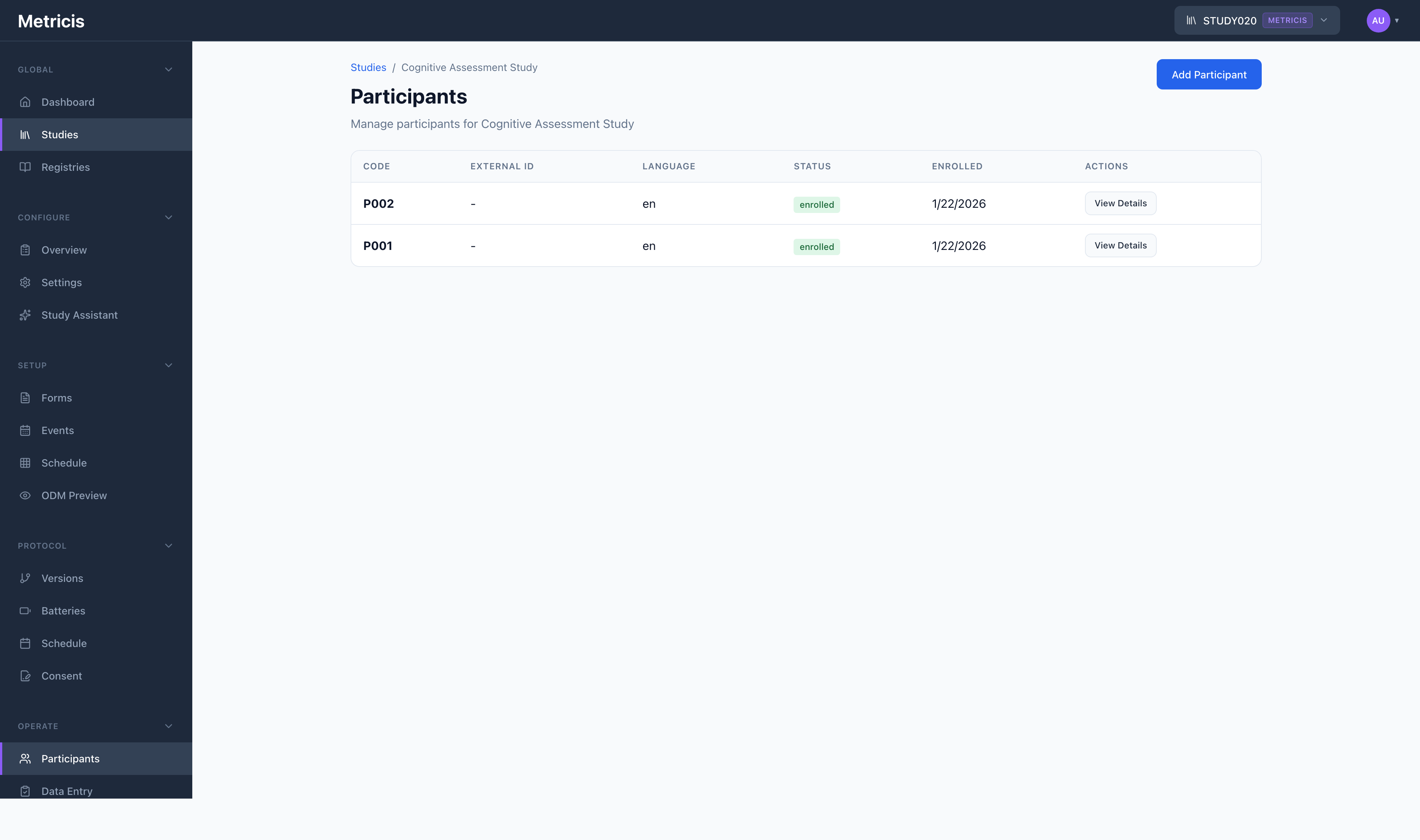Click the Consent pen icon
The image size is (1420, 840).
coord(25,676)
